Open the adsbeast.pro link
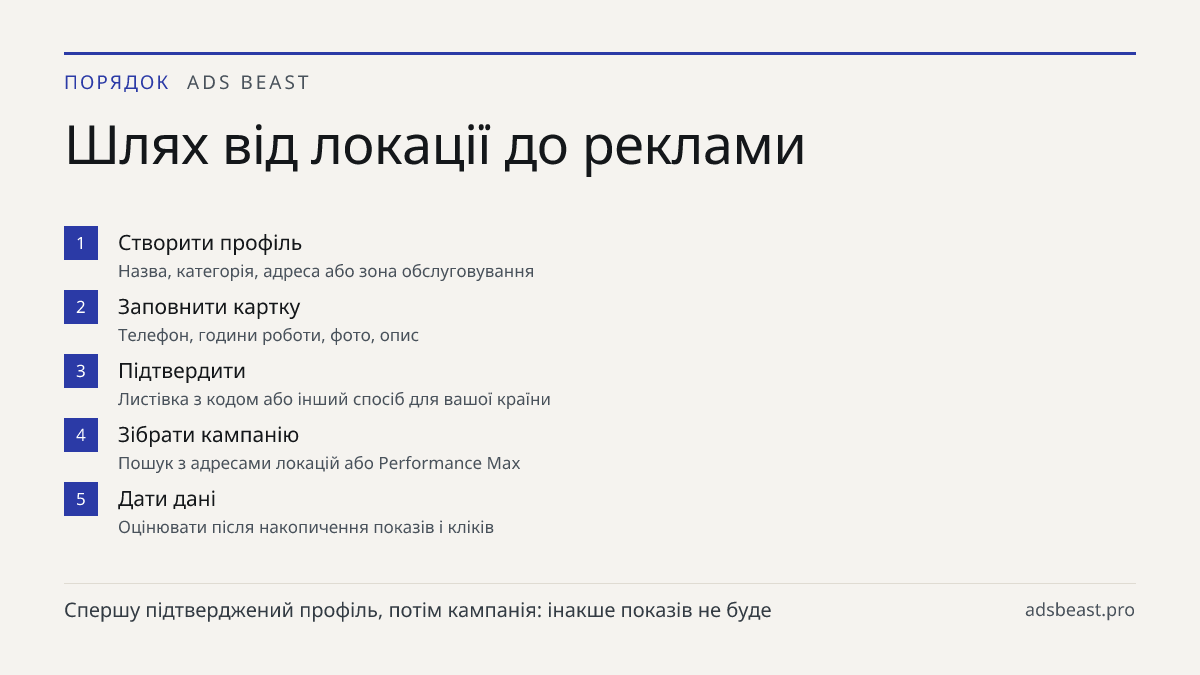 pos(1080,610)
